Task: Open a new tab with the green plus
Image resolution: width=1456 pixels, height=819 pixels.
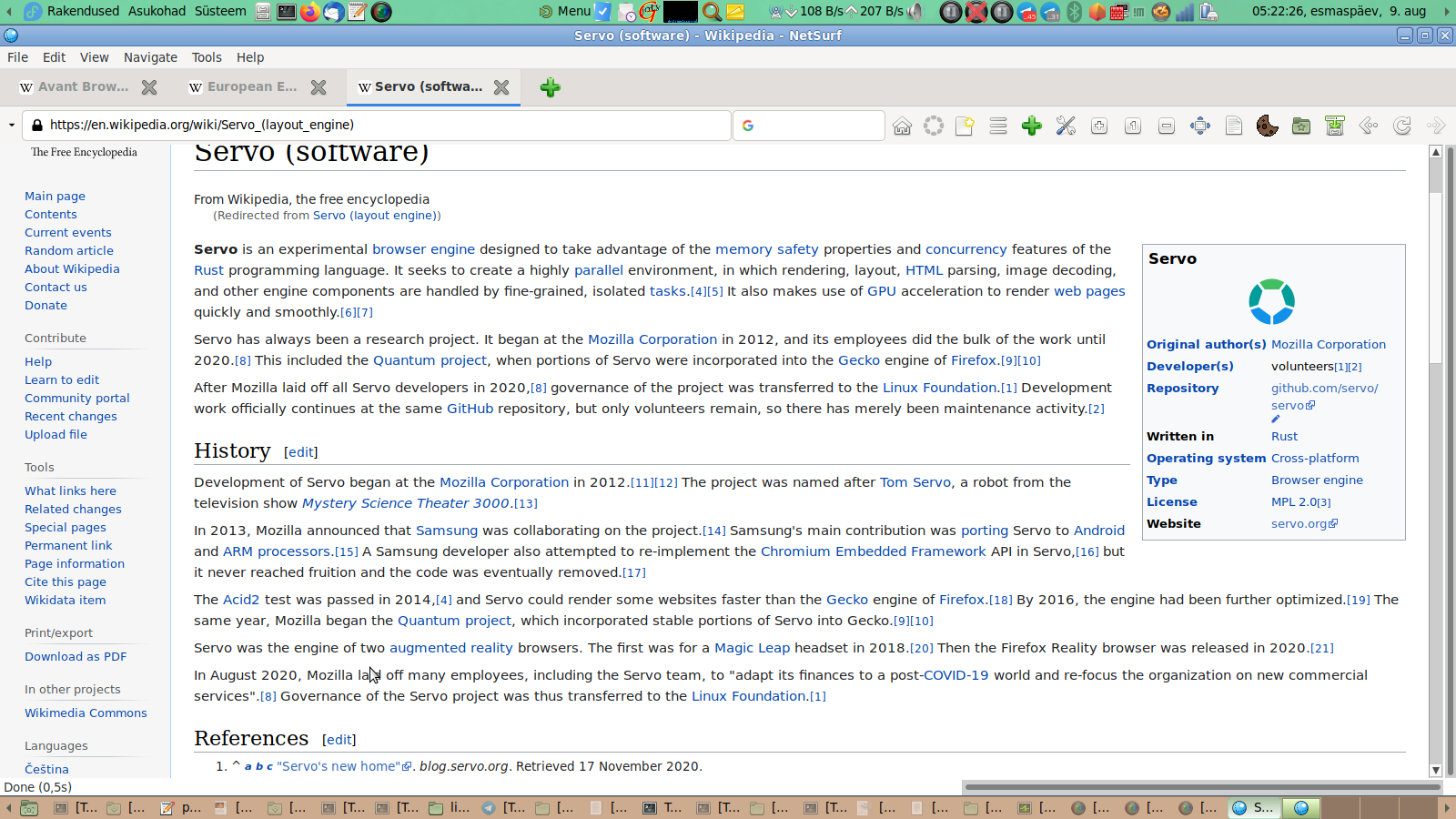Action: coord(550,87)
